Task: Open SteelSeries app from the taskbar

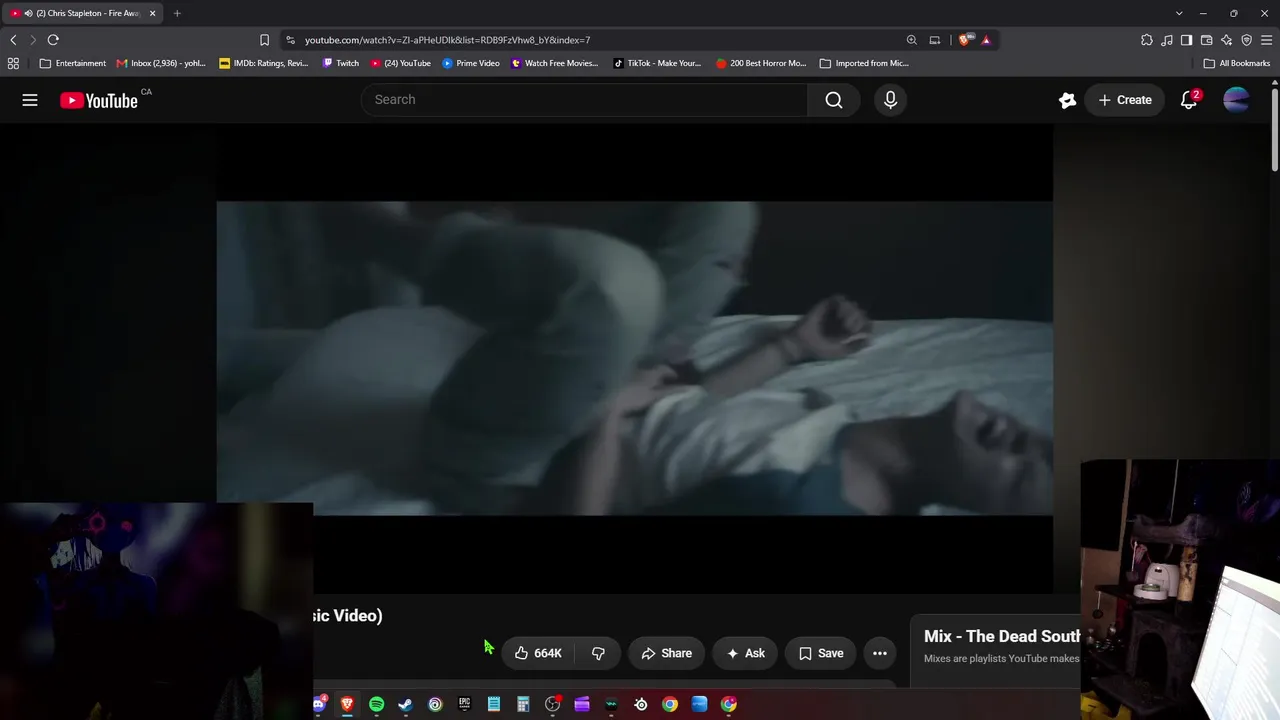Action: click(641, 705)
